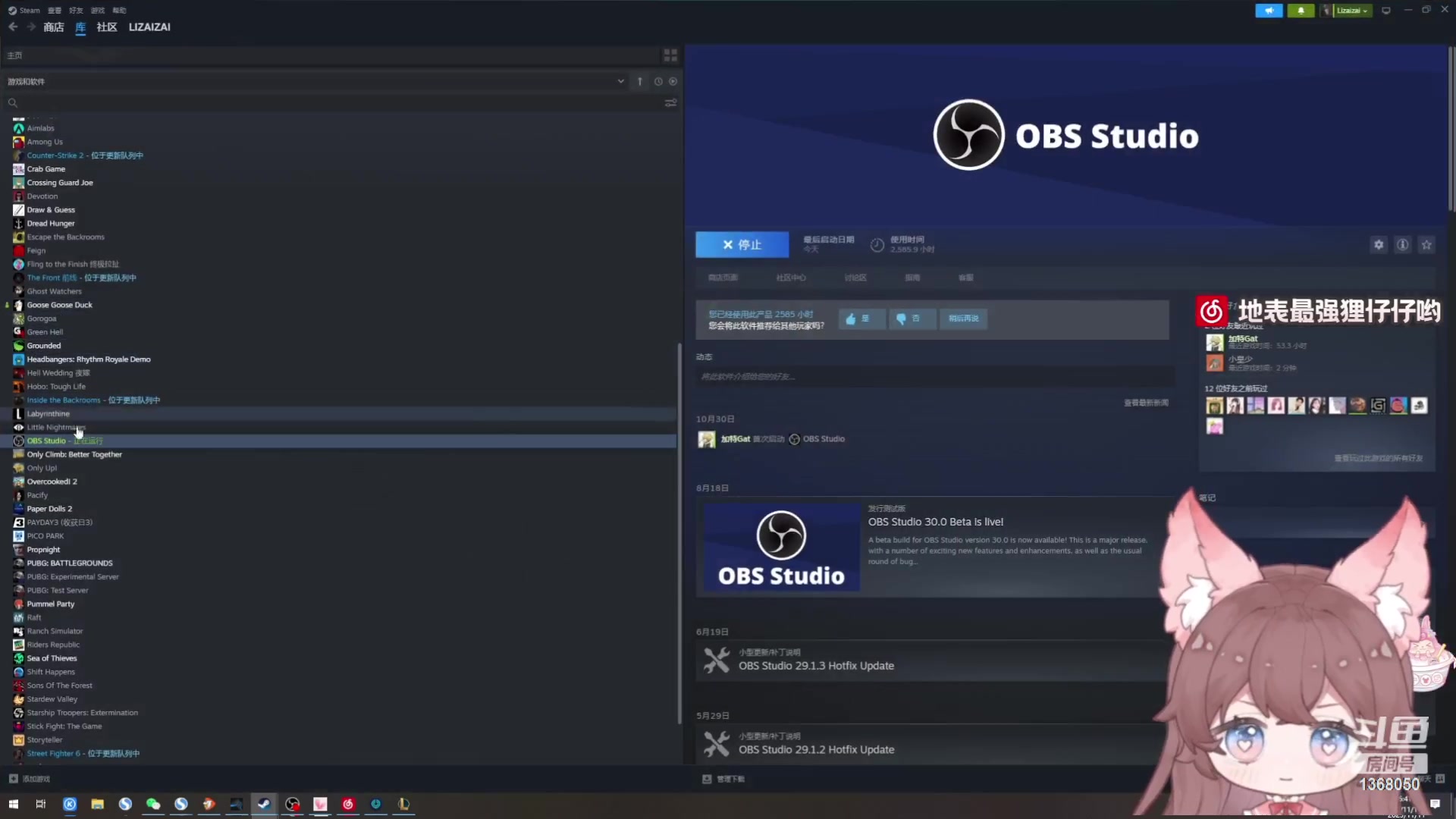Click the forward navigation arrow
Viewport: 1456px width, 819px height.
(x=31, y=27)
